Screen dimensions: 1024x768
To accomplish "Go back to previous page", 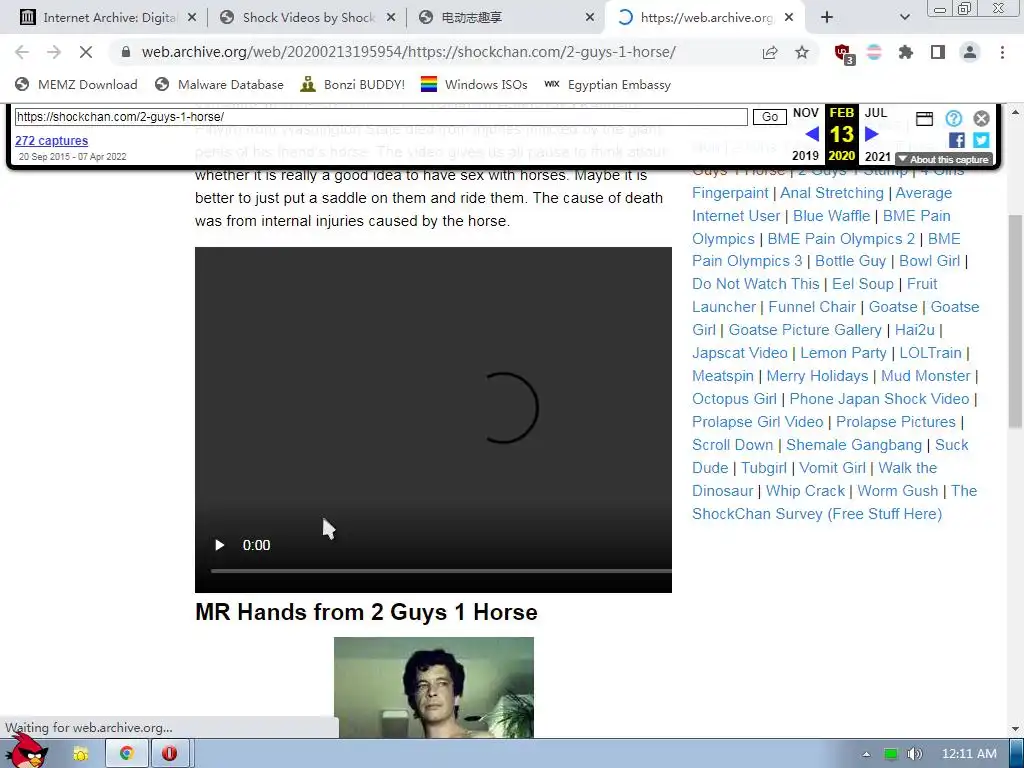I will click(x=22, y=52).
